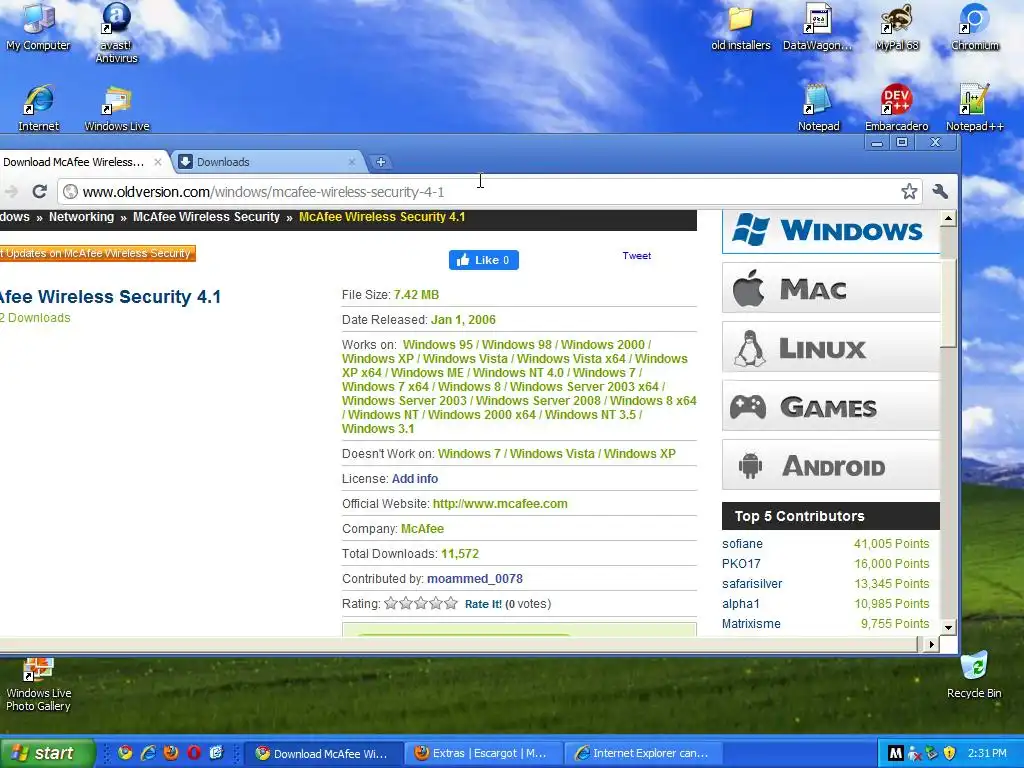Select the Recycle Bin icon
Viewport: 1024px width, 768px height.
pos(974,675)
